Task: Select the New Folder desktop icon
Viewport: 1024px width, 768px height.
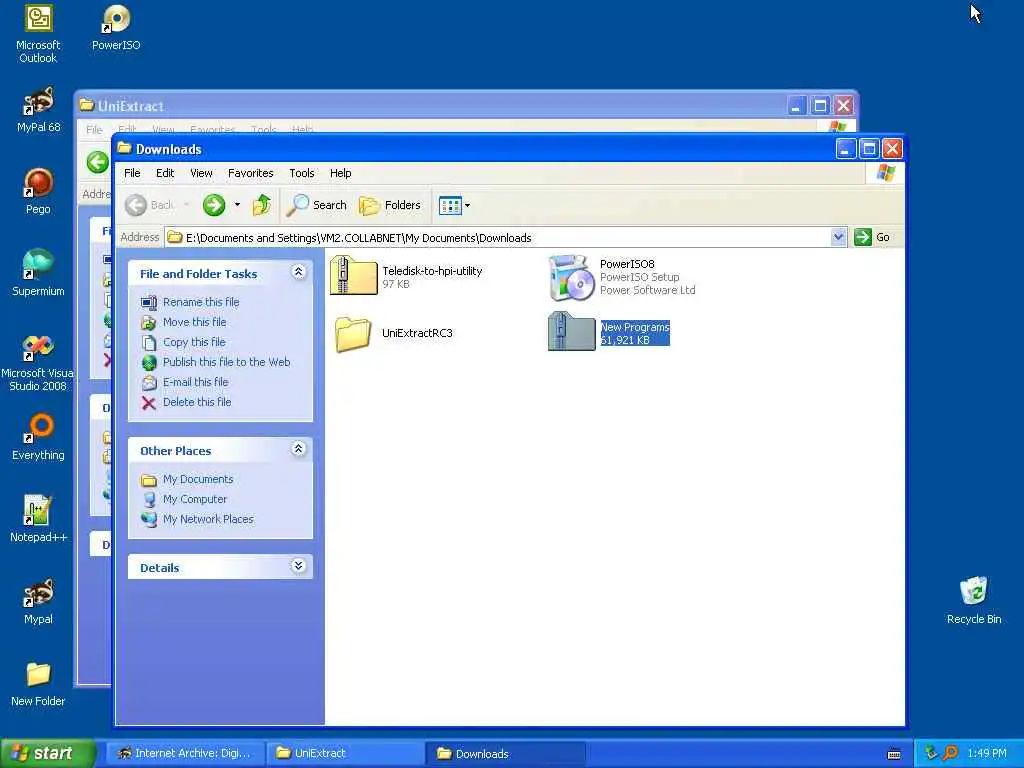Action: pyautogui.click(x=39, y=683)
